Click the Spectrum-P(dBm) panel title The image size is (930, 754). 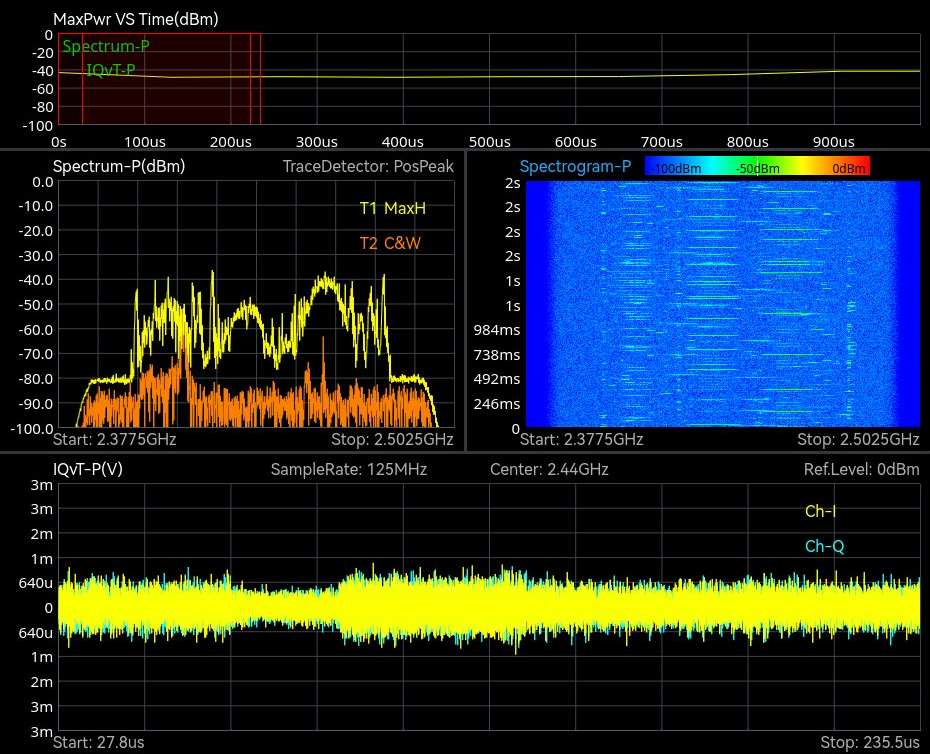119,166
